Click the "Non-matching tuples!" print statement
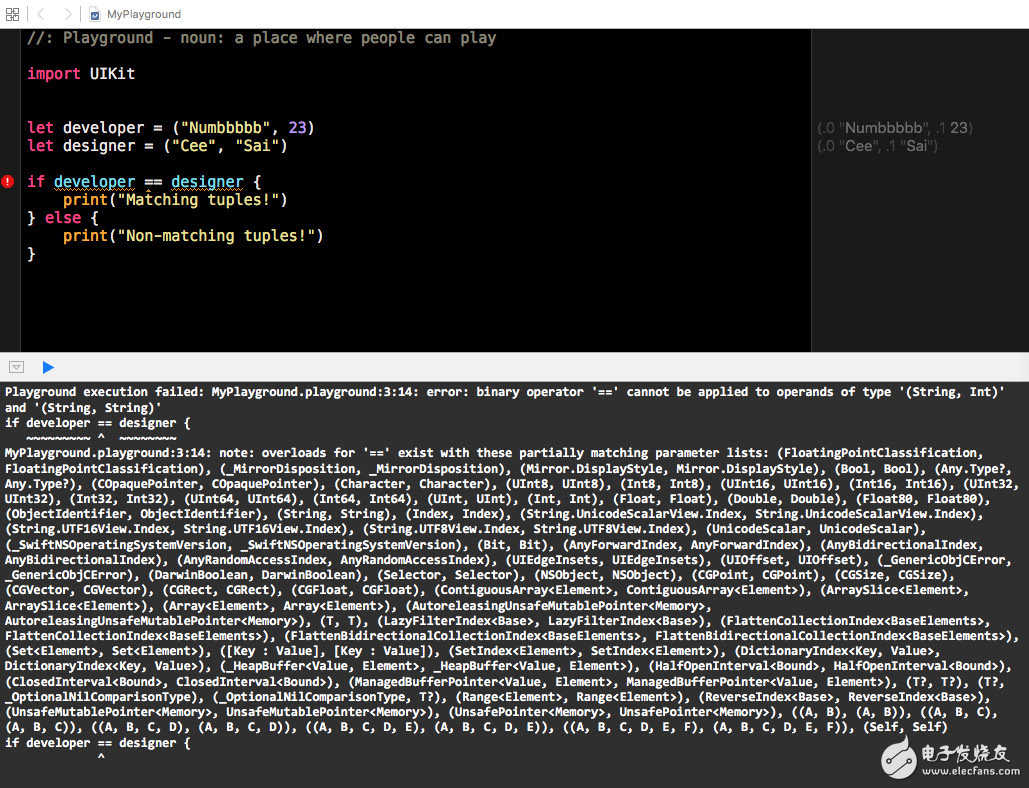The height and width of the screenshot is (788, 1029). coord(193,236)
